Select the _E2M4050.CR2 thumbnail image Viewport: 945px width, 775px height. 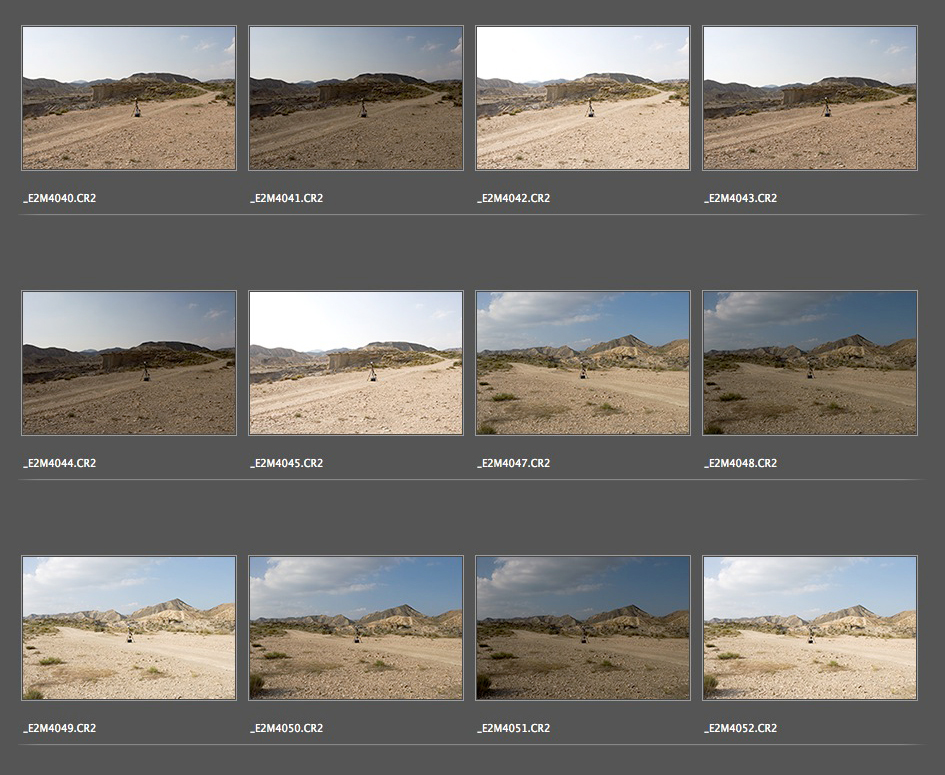356,628
